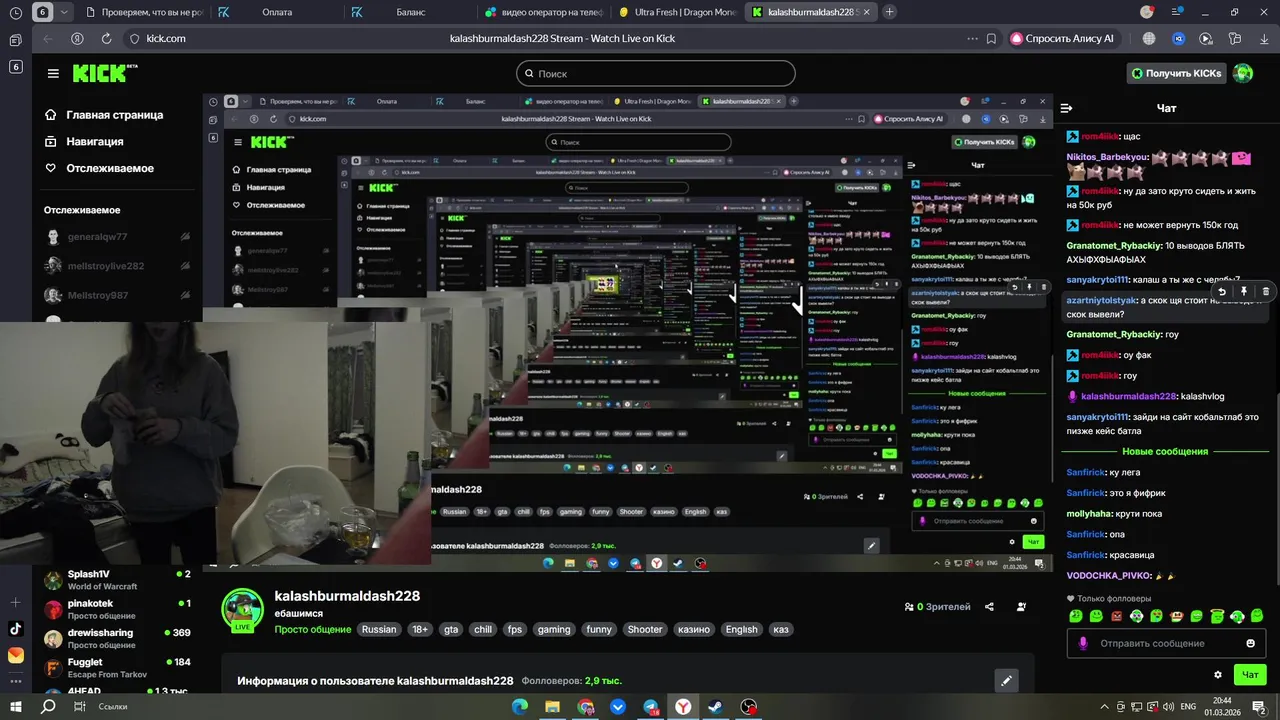Click reply icon on azartniytolstyak message
This screenshot has width=1280, height=720.
pyautogui.click(x=1221, y=292)
